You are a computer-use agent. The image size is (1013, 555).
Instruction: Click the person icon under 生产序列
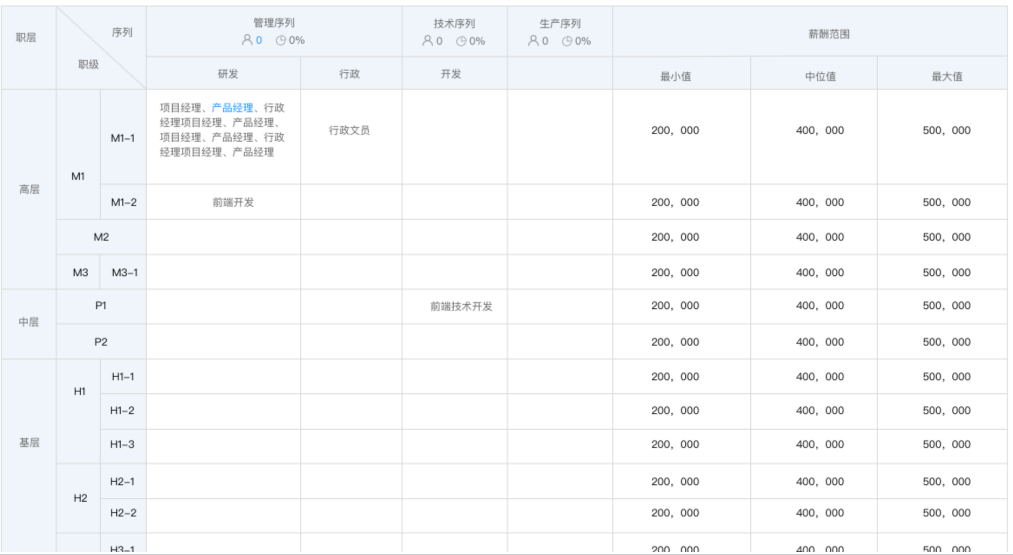[533, 41]
